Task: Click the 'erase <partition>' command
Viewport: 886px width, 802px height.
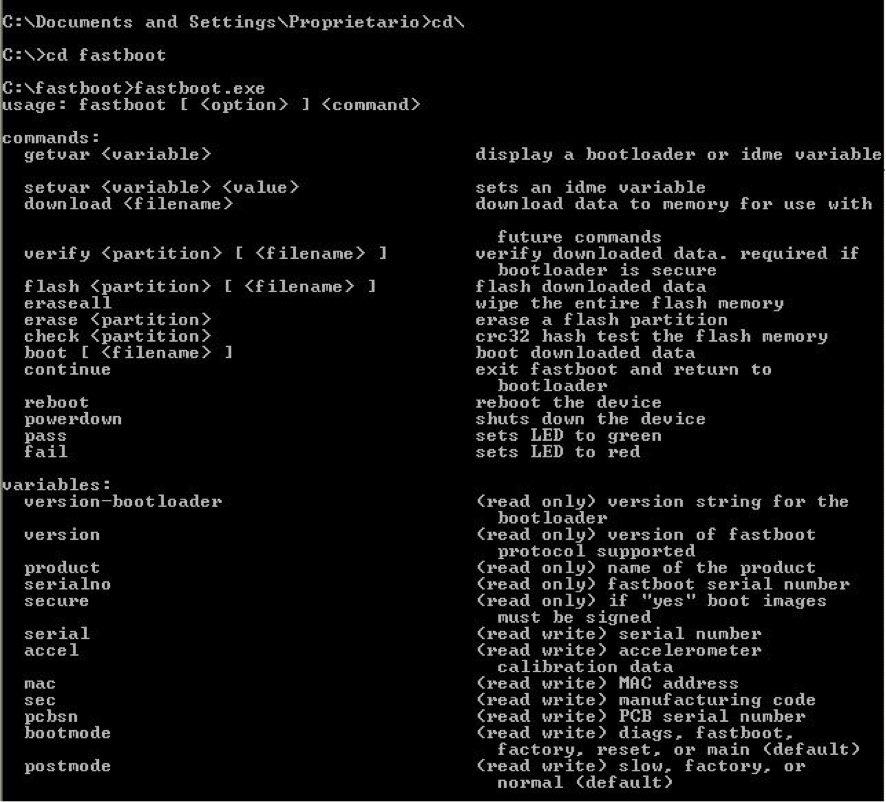Action: pos(118,320)
